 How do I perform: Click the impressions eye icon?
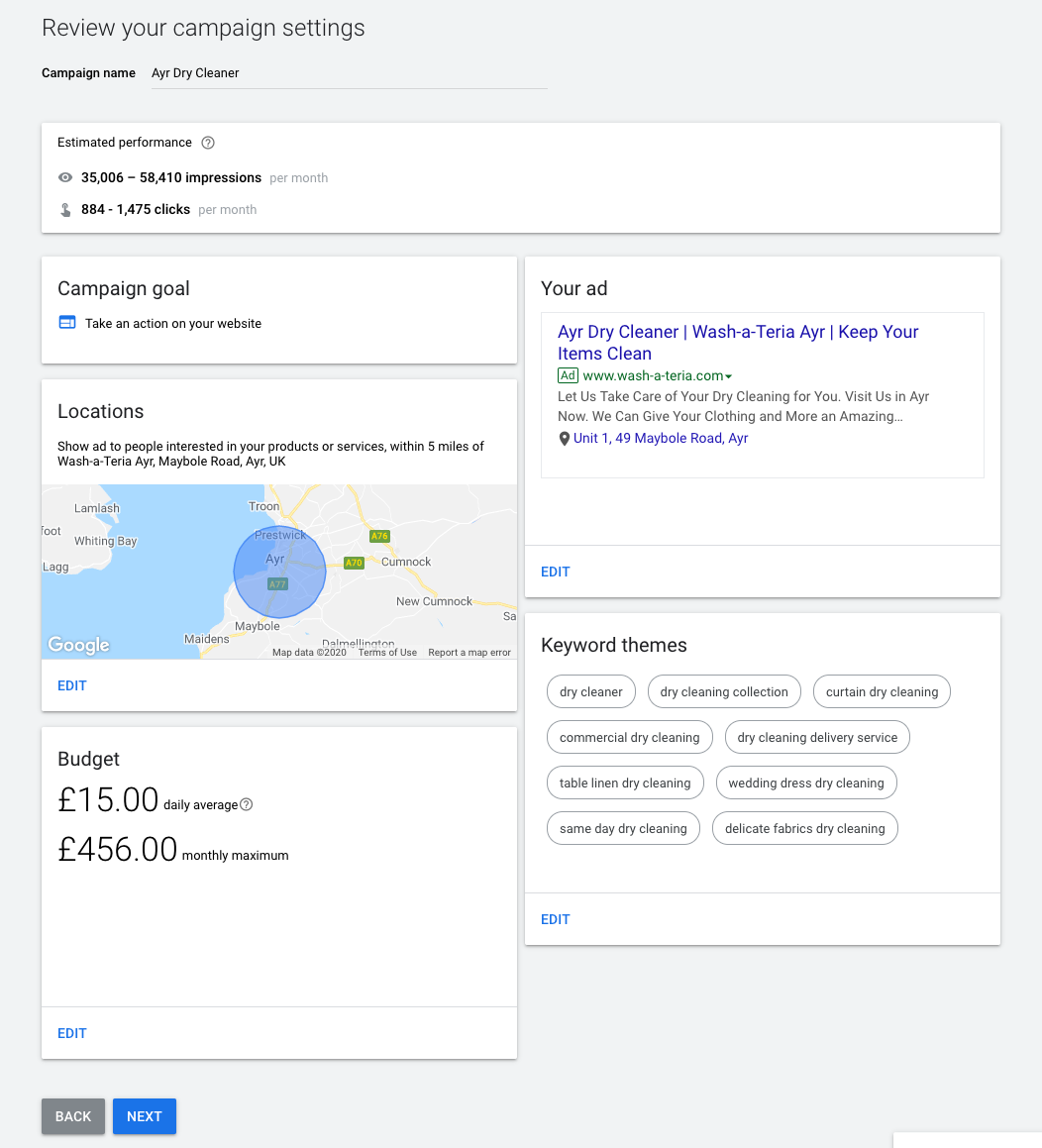(x=65, y=178)
